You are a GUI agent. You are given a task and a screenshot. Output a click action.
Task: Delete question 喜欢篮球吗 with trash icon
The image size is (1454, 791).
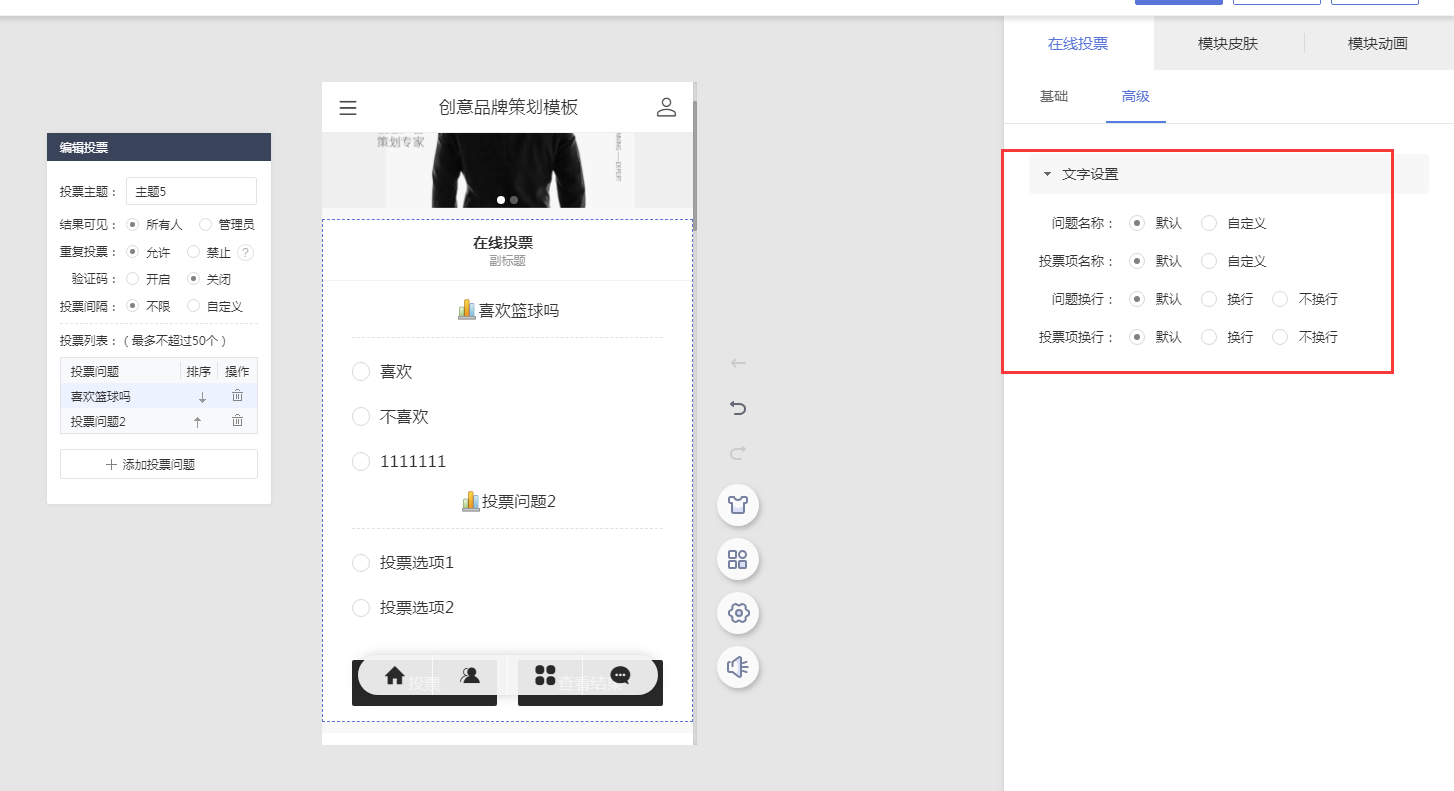pyautogui.click(x=237, y=395)
